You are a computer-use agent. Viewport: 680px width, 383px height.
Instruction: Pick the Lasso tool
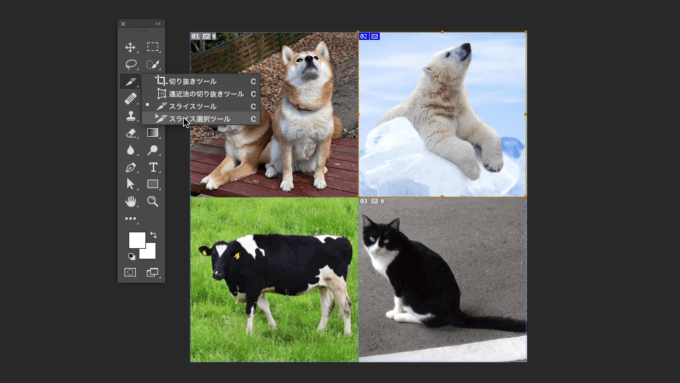pos(131,64)
